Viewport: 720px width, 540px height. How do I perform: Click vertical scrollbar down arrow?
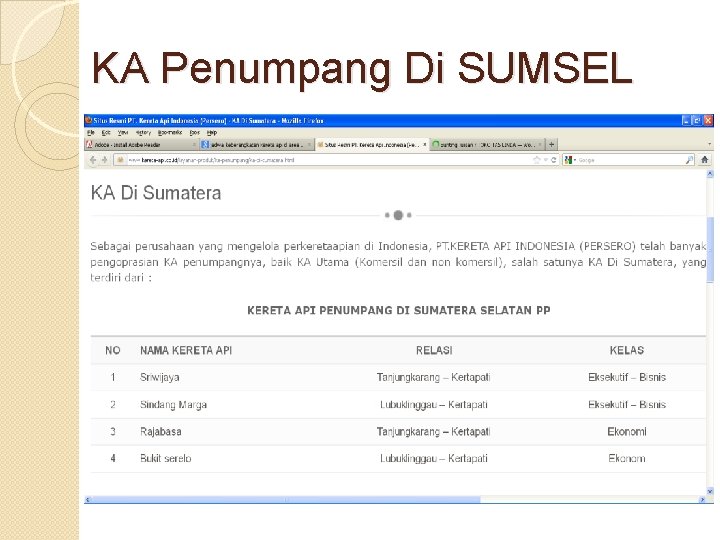click(710, 491)
